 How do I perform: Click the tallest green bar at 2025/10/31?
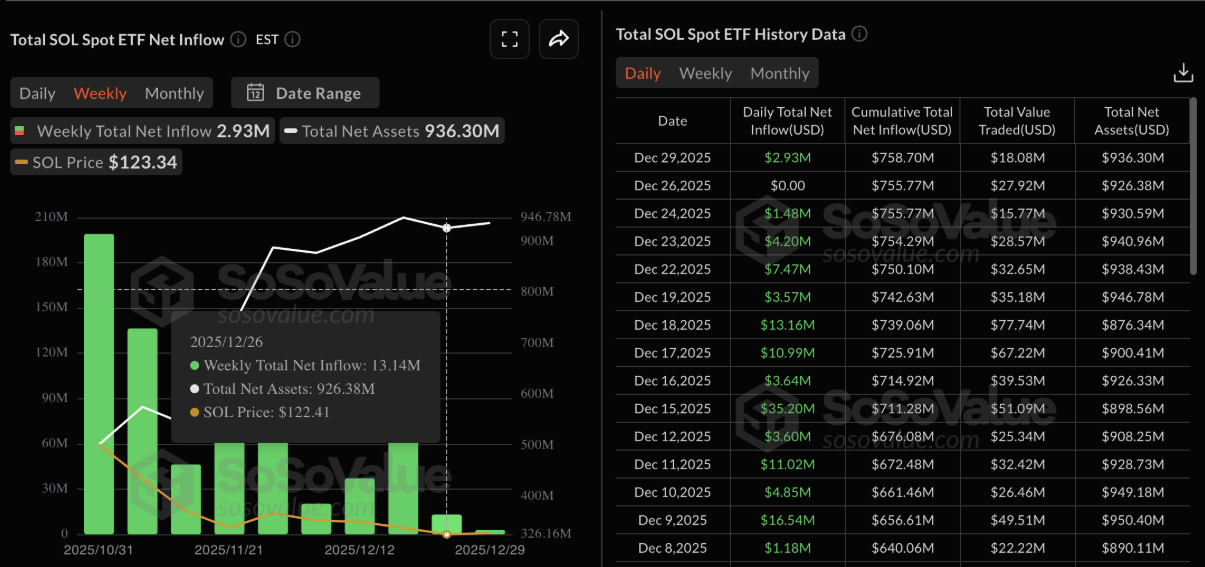(98, 380)
